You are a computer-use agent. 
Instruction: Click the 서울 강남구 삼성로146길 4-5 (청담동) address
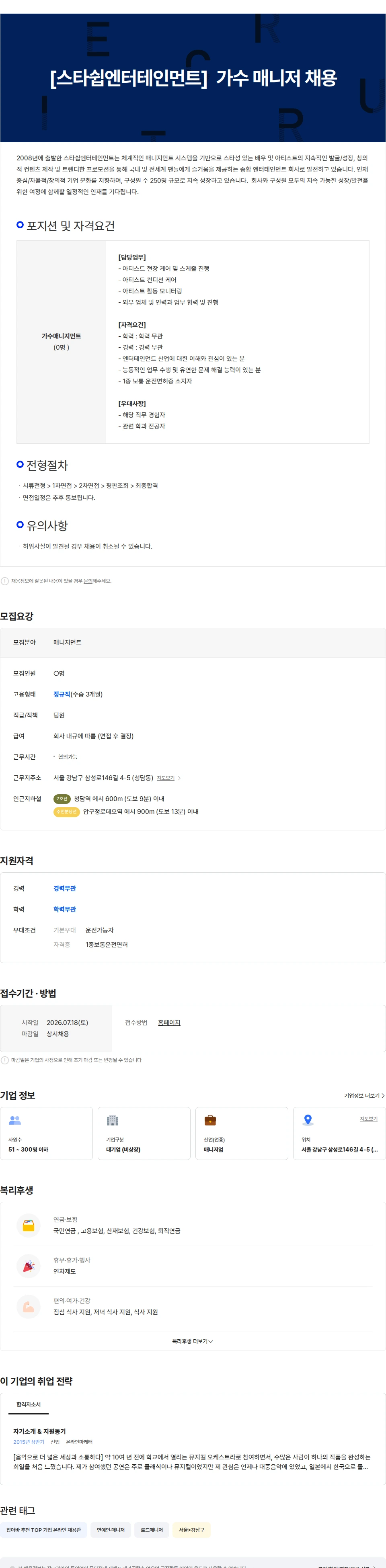pos(103,778)
